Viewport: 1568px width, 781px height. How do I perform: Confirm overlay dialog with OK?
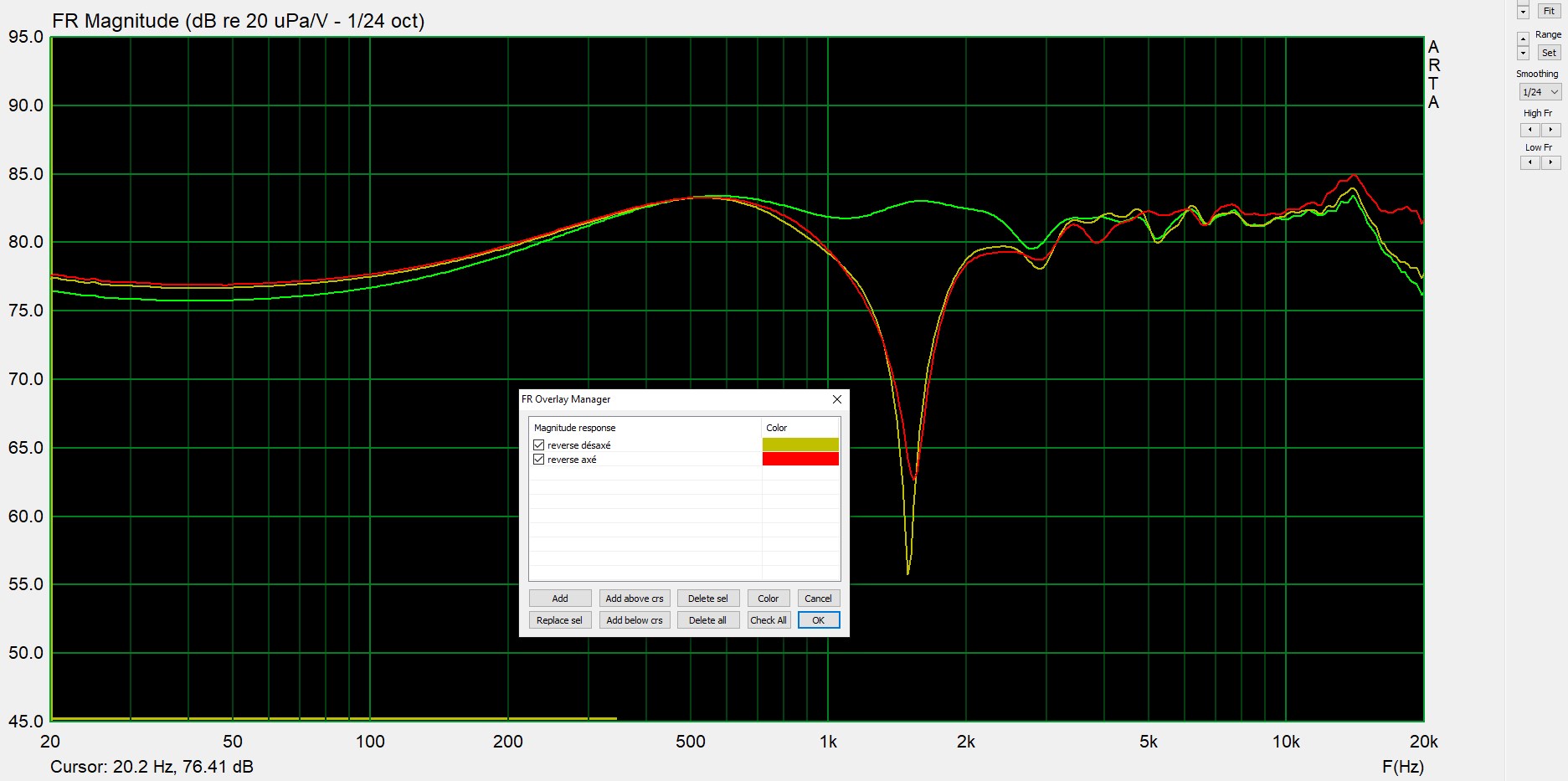(818, 620)
